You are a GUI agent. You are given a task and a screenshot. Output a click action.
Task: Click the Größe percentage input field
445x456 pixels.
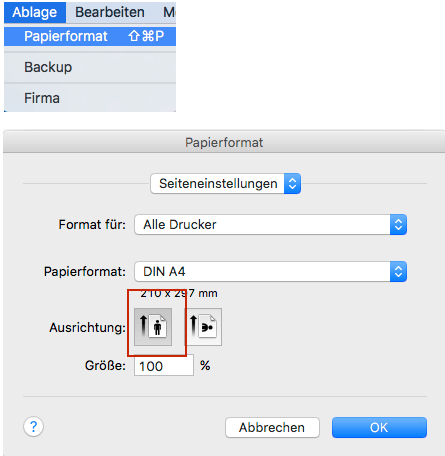click(164, 366)
